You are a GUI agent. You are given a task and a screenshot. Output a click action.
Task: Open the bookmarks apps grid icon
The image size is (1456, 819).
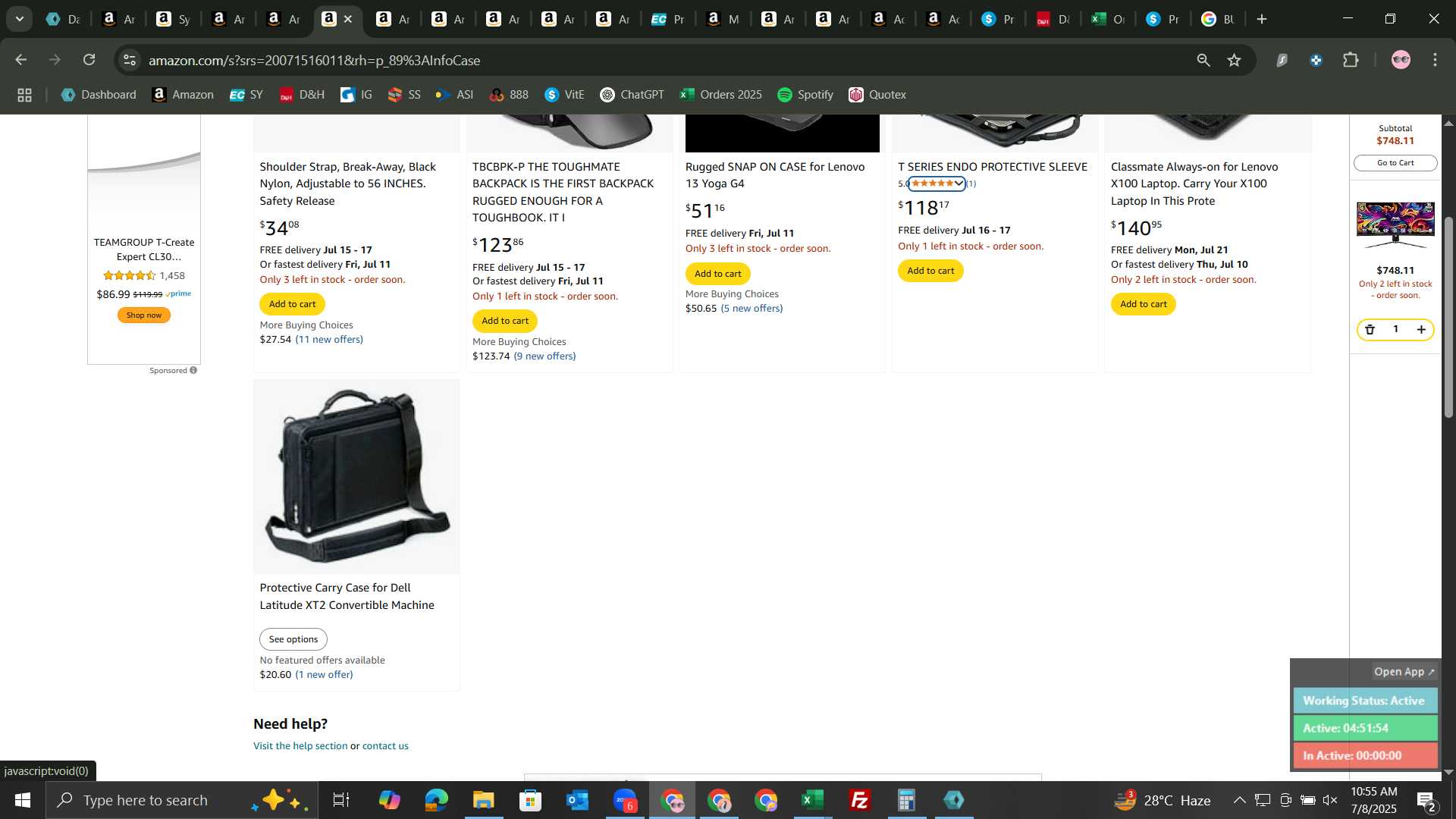click(24, 95)
